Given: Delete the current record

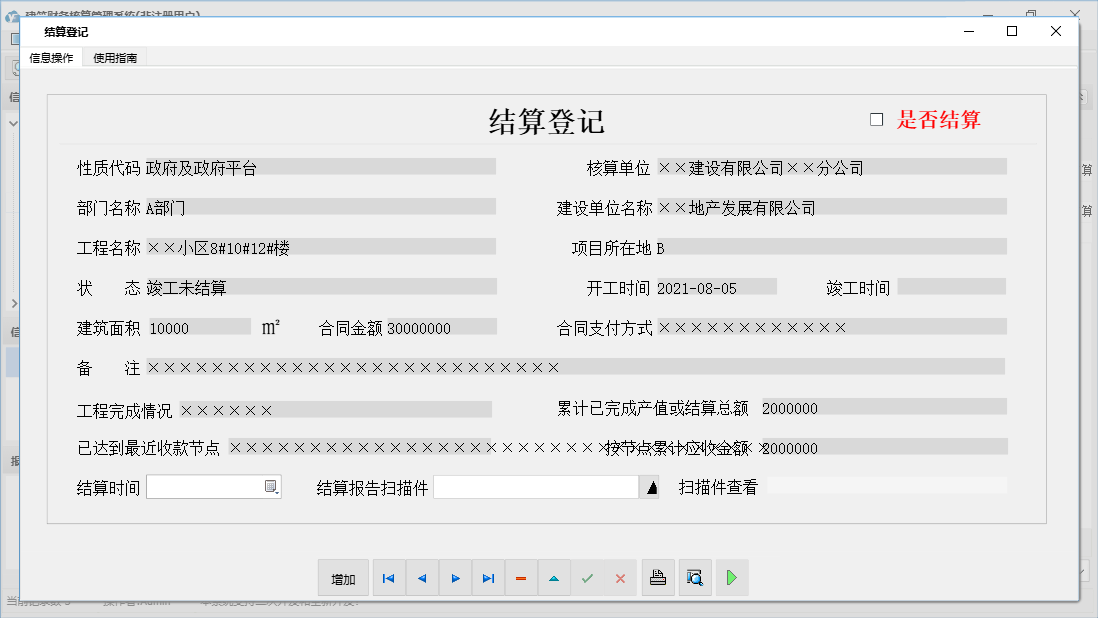Looking at the screenshot, I should [x=521, y=578].
